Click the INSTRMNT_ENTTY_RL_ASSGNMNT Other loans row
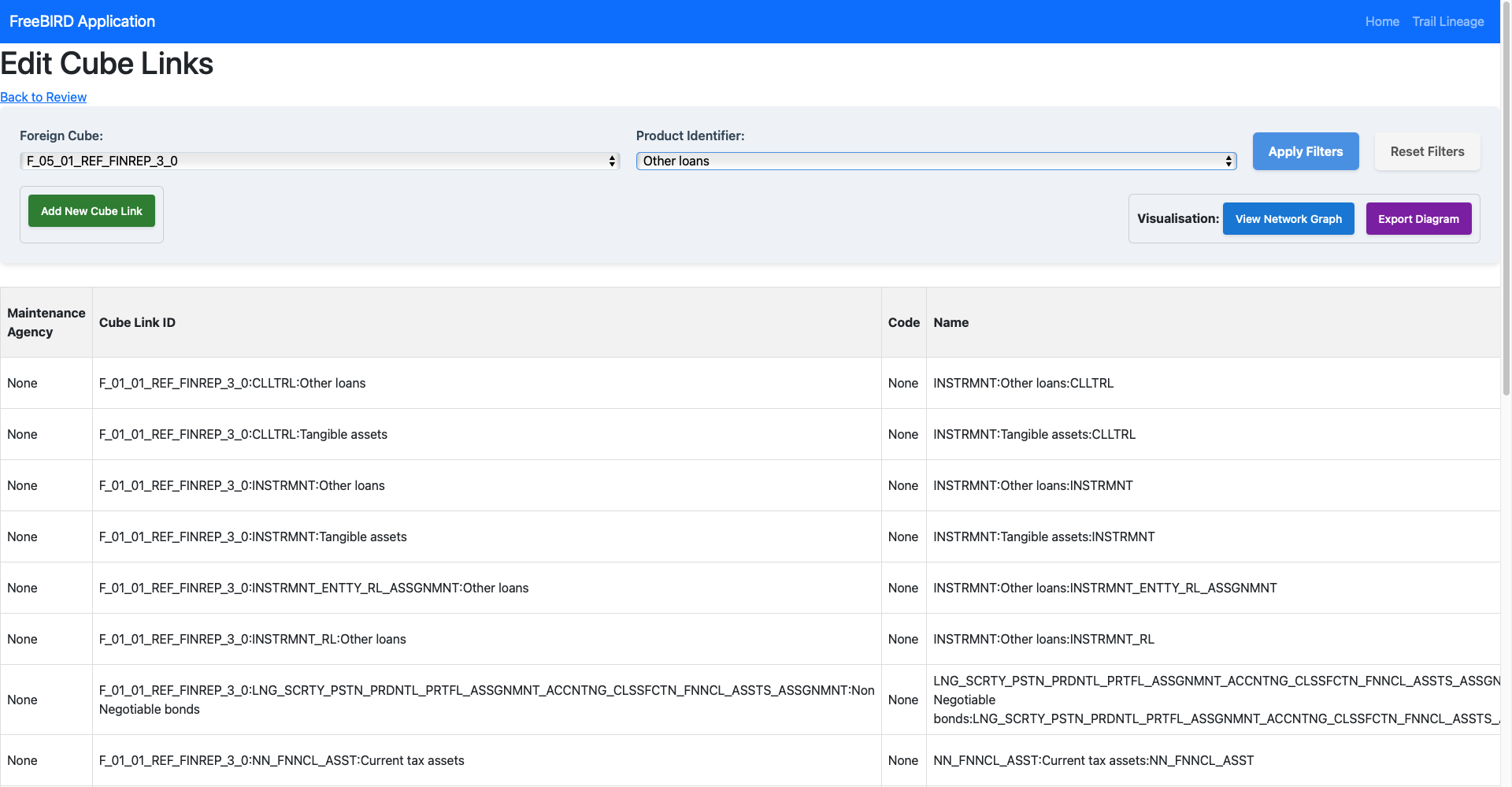The height and width of the screenshot is (787, 1512). (x=313, y=588)
